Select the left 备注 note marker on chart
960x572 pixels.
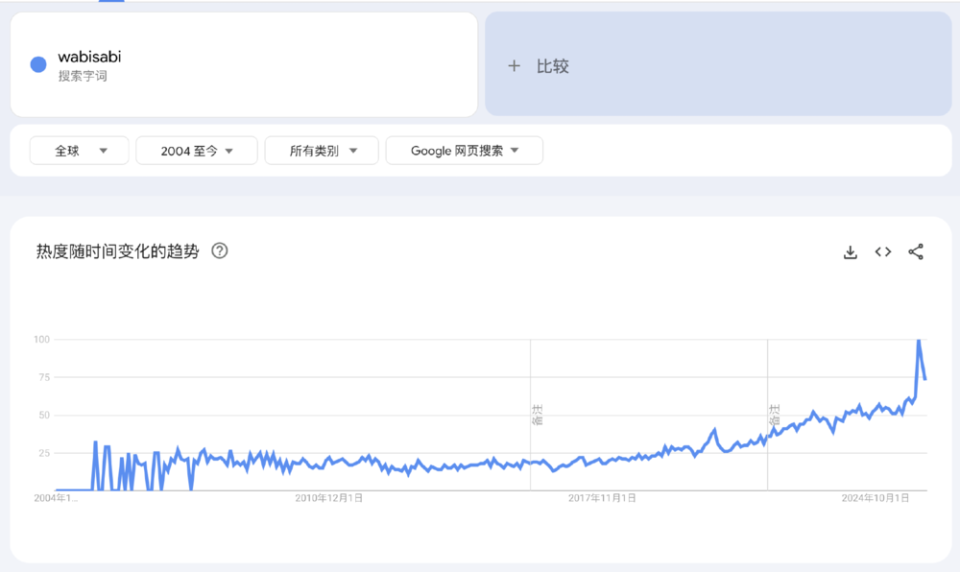[x=538, y=415]
